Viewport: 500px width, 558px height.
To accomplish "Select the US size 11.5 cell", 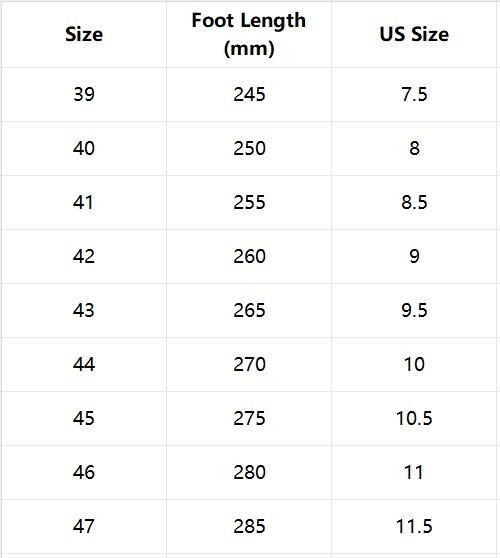I will coord(414,526).
